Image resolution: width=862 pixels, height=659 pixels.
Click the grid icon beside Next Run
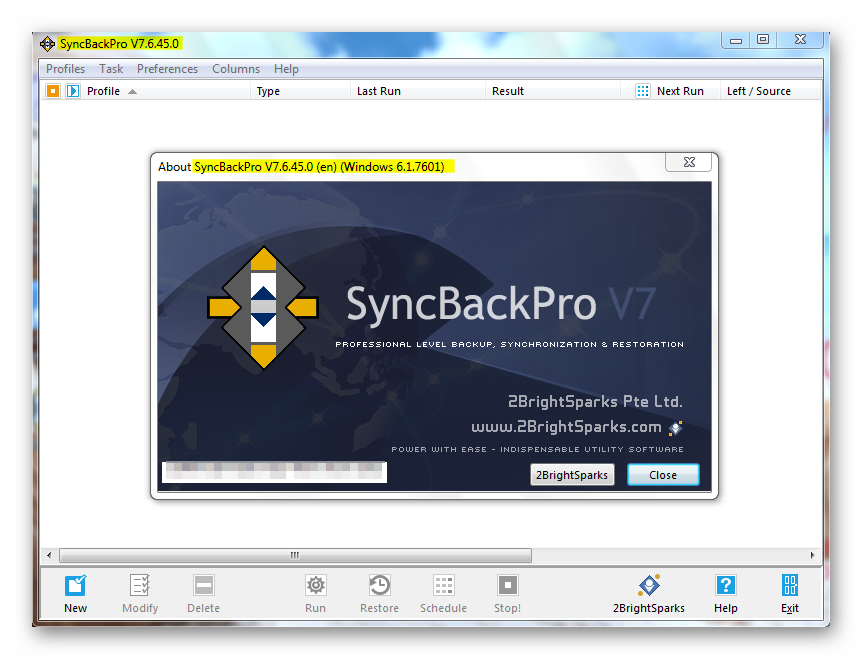(642, 91)
